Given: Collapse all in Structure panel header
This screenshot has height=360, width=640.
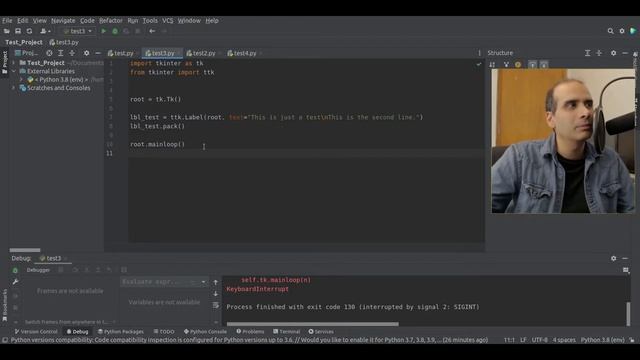Looking at the screenshot, I should [599, 53].
